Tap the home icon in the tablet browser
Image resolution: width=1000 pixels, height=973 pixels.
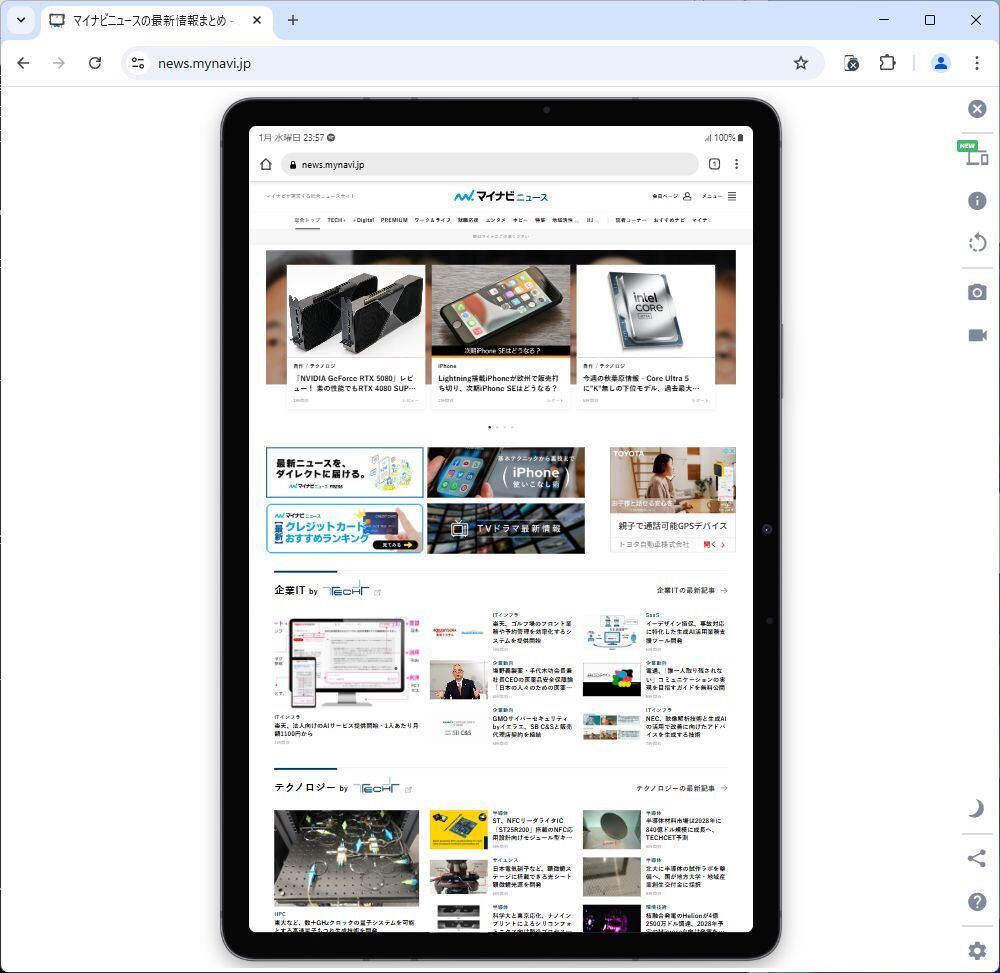[x=266, y=165]
